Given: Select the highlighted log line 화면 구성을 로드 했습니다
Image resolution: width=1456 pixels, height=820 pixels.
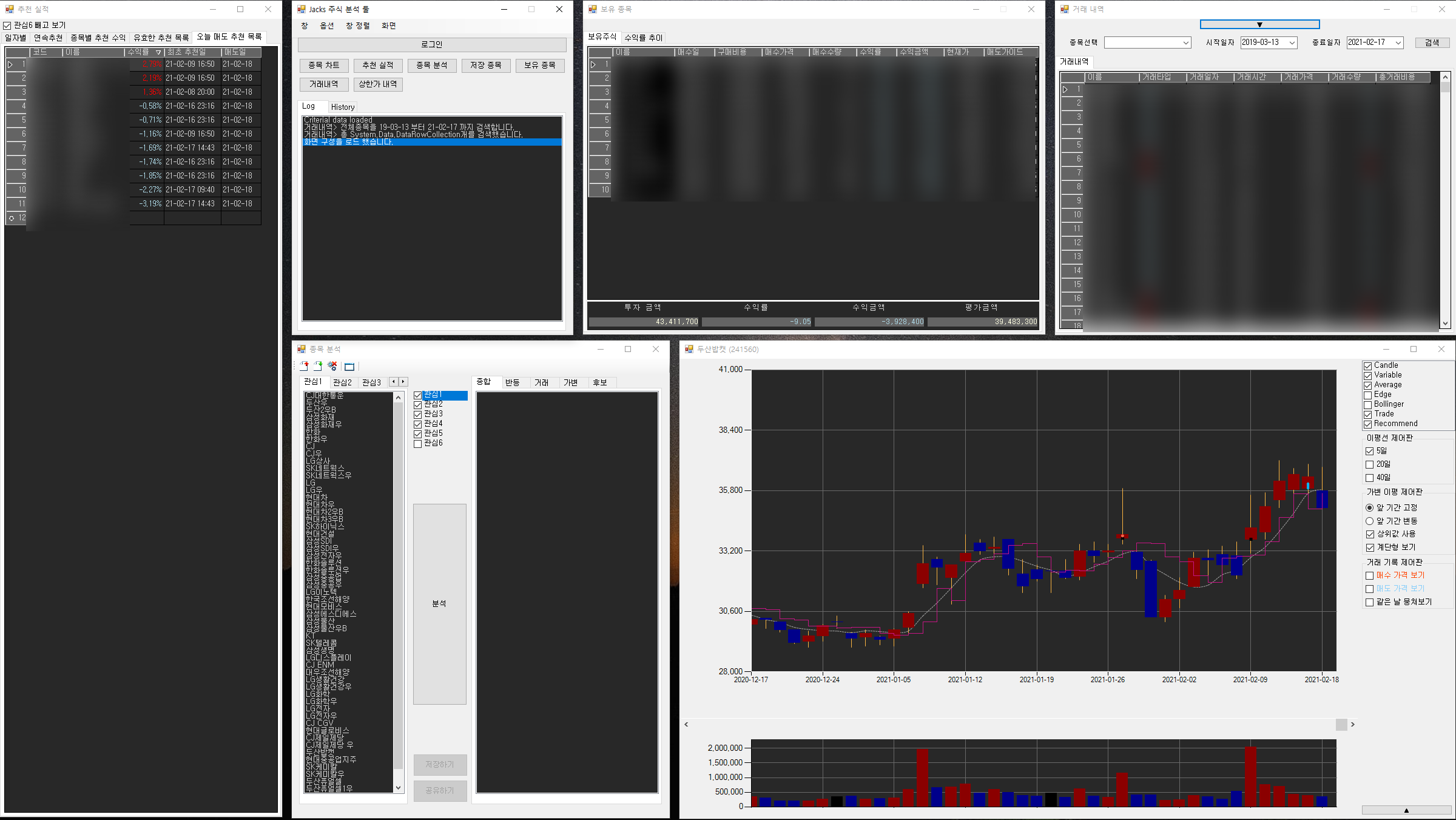Looking at the screenshot, I should (432, 142).
